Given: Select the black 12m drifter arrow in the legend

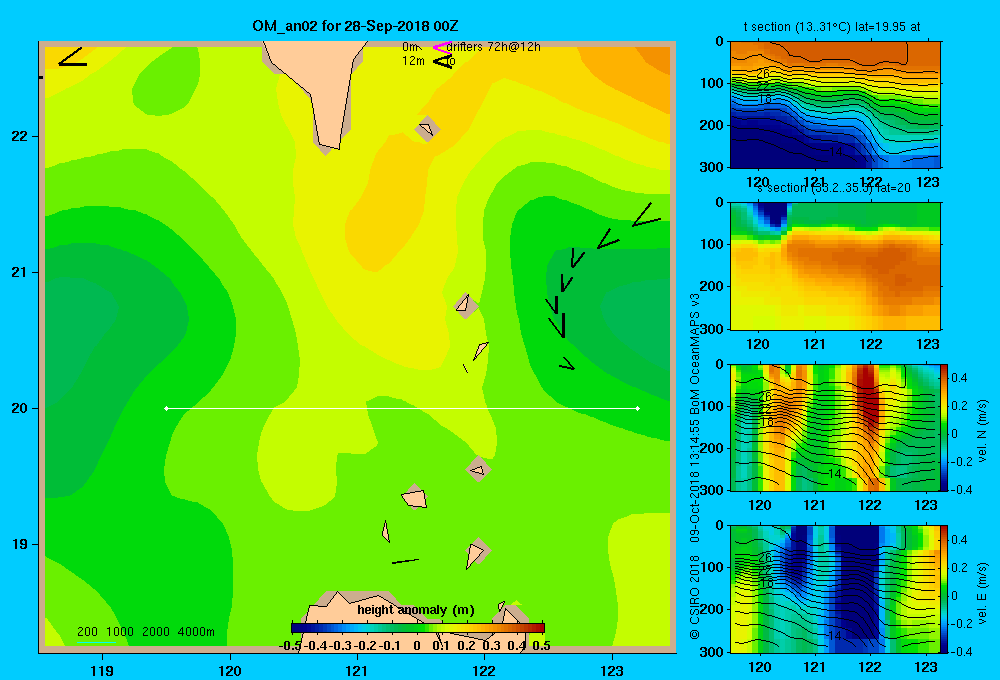Looking at the screenshot, I should tap(442, 61).
